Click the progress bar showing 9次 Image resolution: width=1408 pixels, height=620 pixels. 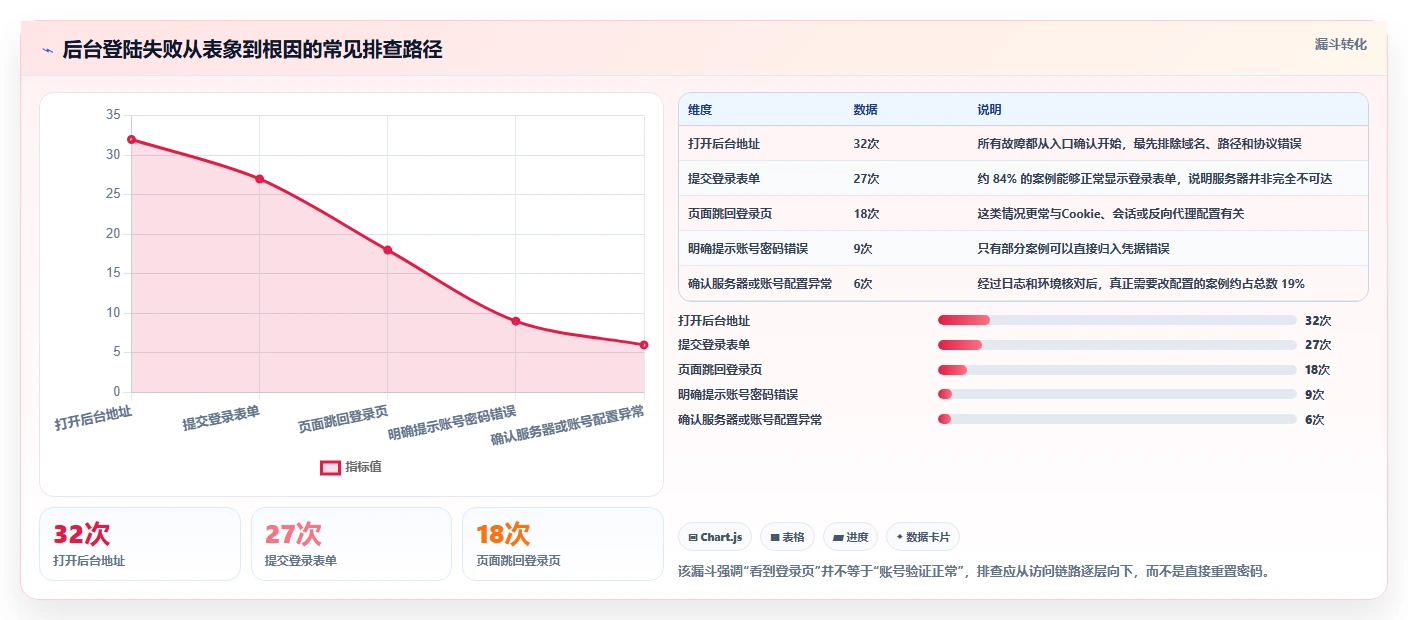[1117, 395]
